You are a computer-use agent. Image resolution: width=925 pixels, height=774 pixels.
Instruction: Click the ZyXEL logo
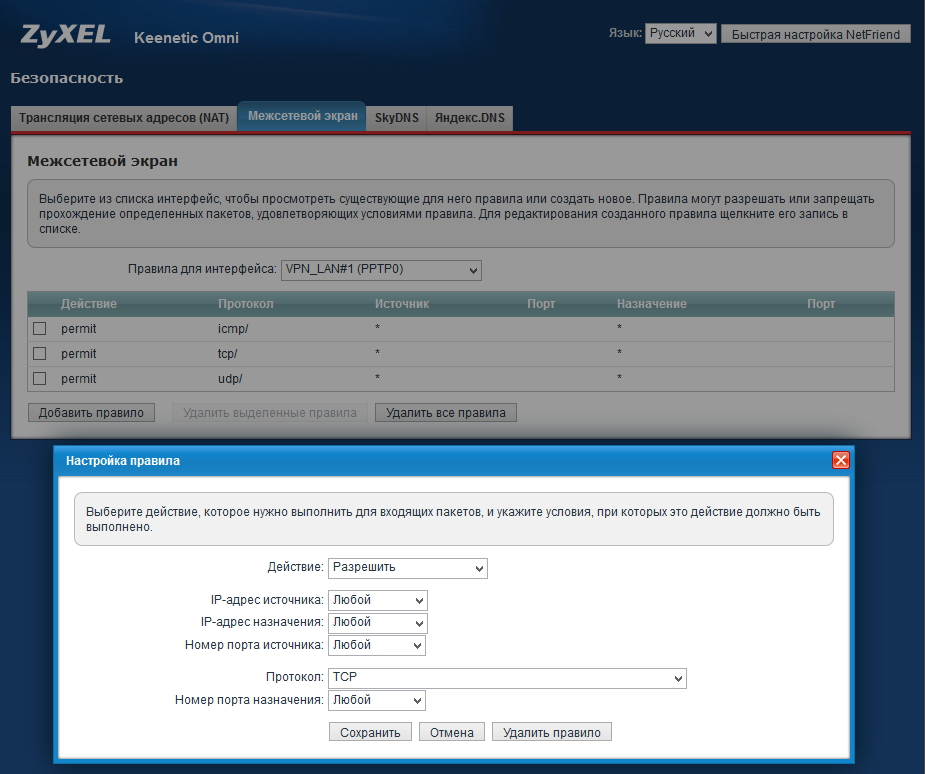[x=66, y=36]
